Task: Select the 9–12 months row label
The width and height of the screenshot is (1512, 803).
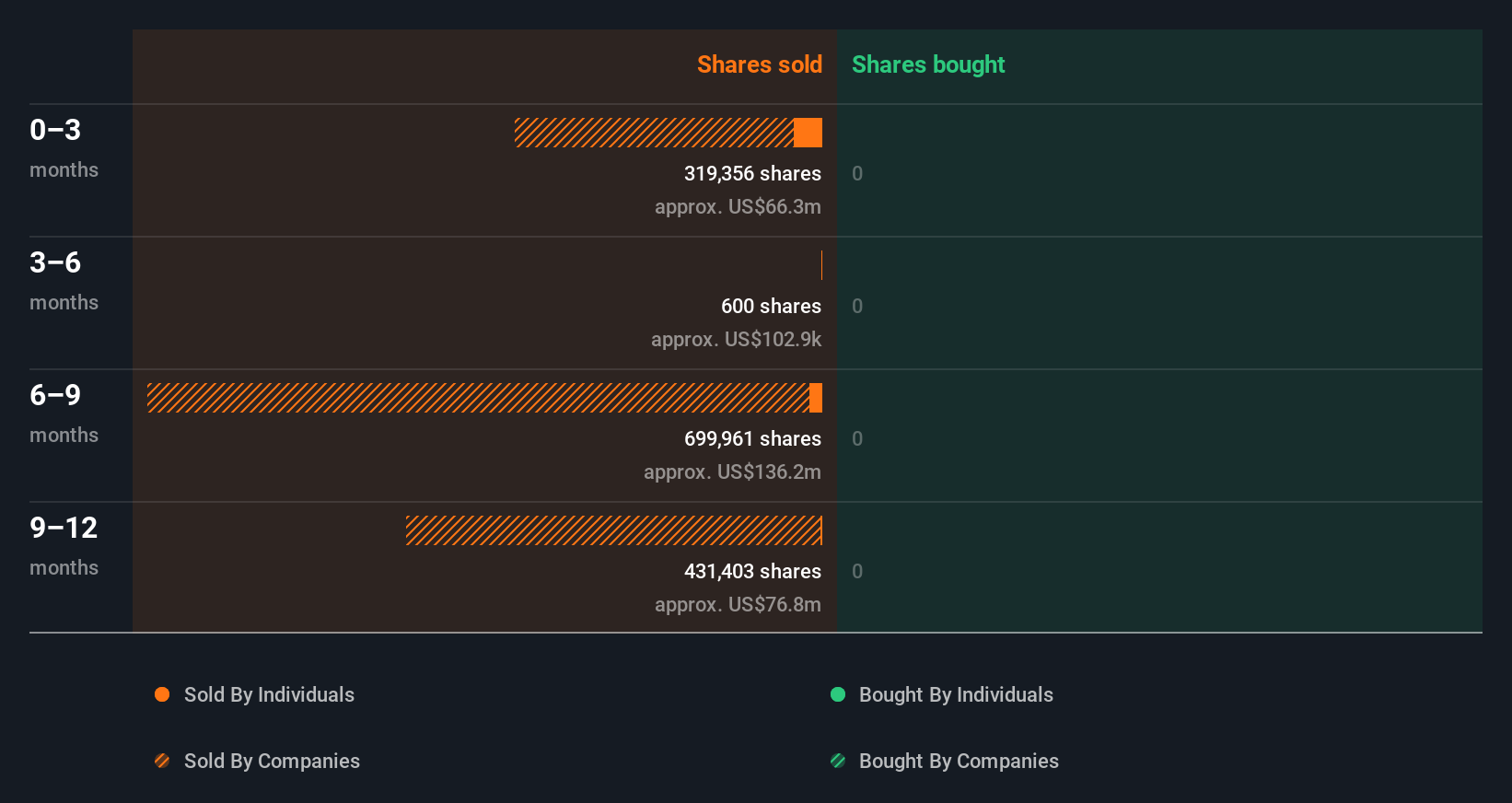Action: tap(64, 546)
